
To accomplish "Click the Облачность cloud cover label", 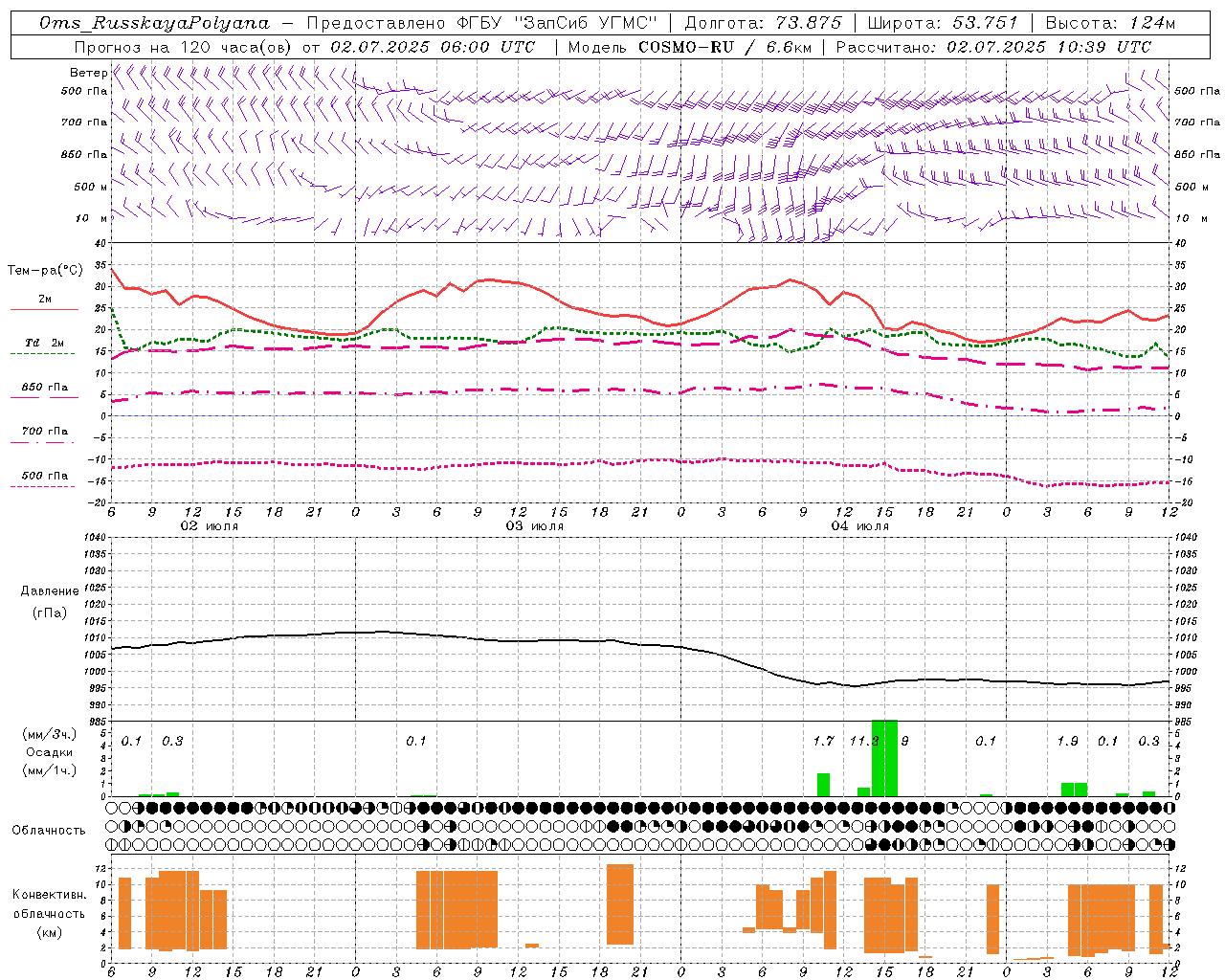I will pyautogui.click(x=48, y=830).
